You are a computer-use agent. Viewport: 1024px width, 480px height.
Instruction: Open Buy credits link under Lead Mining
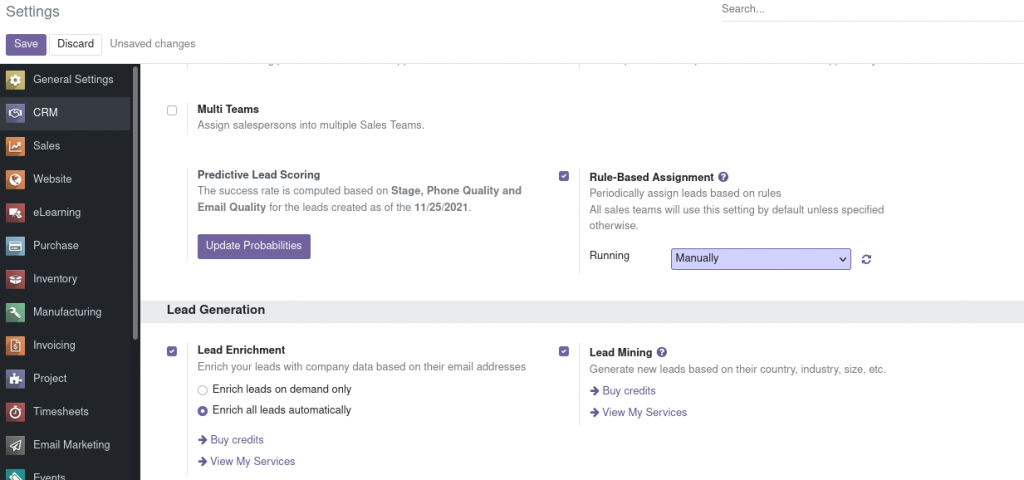coord(622,391)
